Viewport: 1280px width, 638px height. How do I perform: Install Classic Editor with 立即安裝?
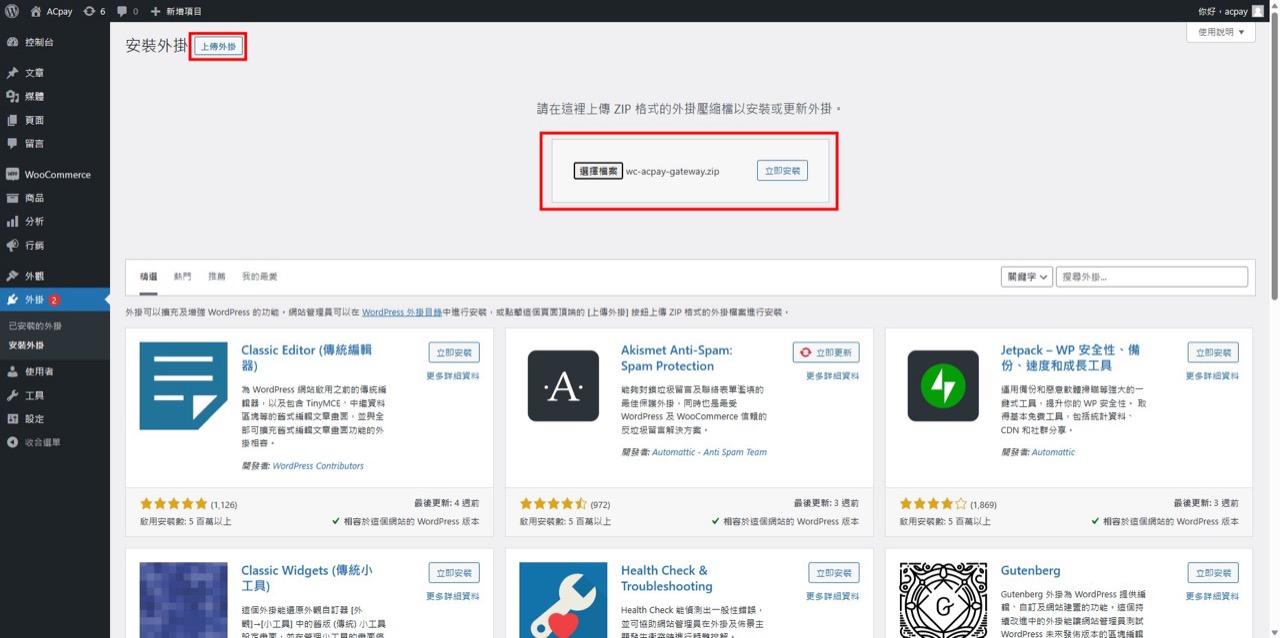(454, 353)
